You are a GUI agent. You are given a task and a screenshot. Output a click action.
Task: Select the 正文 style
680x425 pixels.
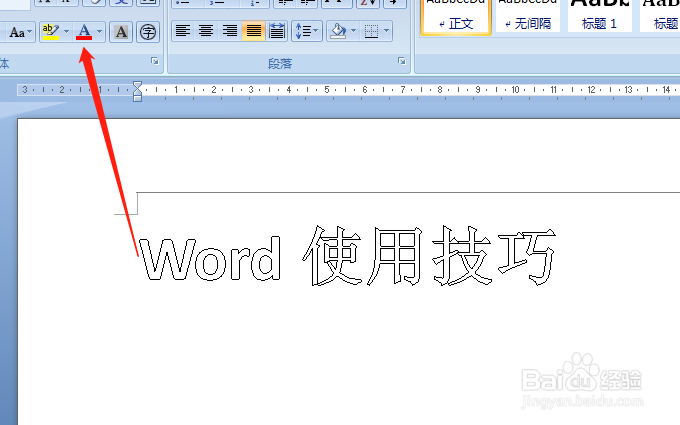(455, 16)
